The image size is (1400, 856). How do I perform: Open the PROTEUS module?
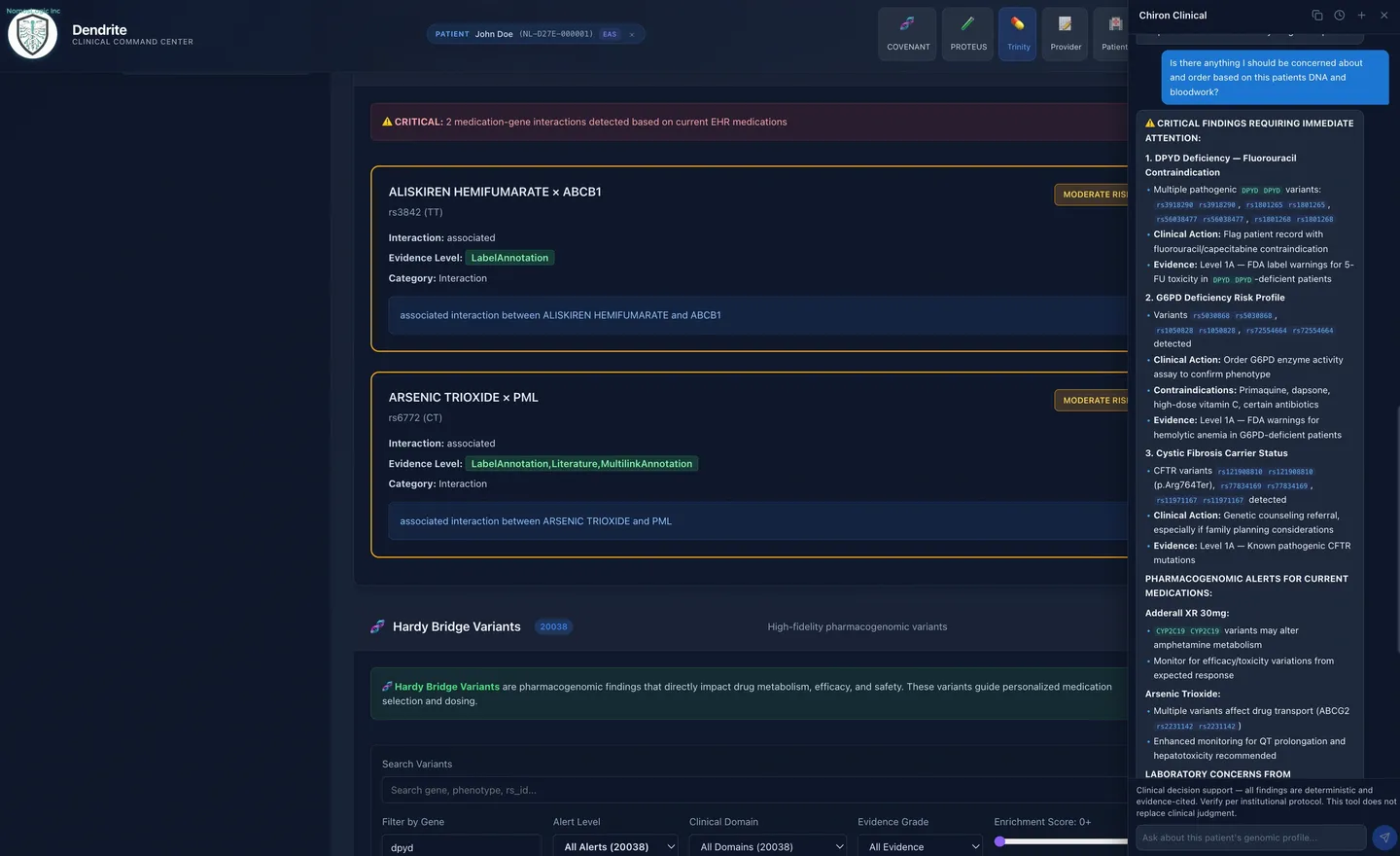[967, 34]
